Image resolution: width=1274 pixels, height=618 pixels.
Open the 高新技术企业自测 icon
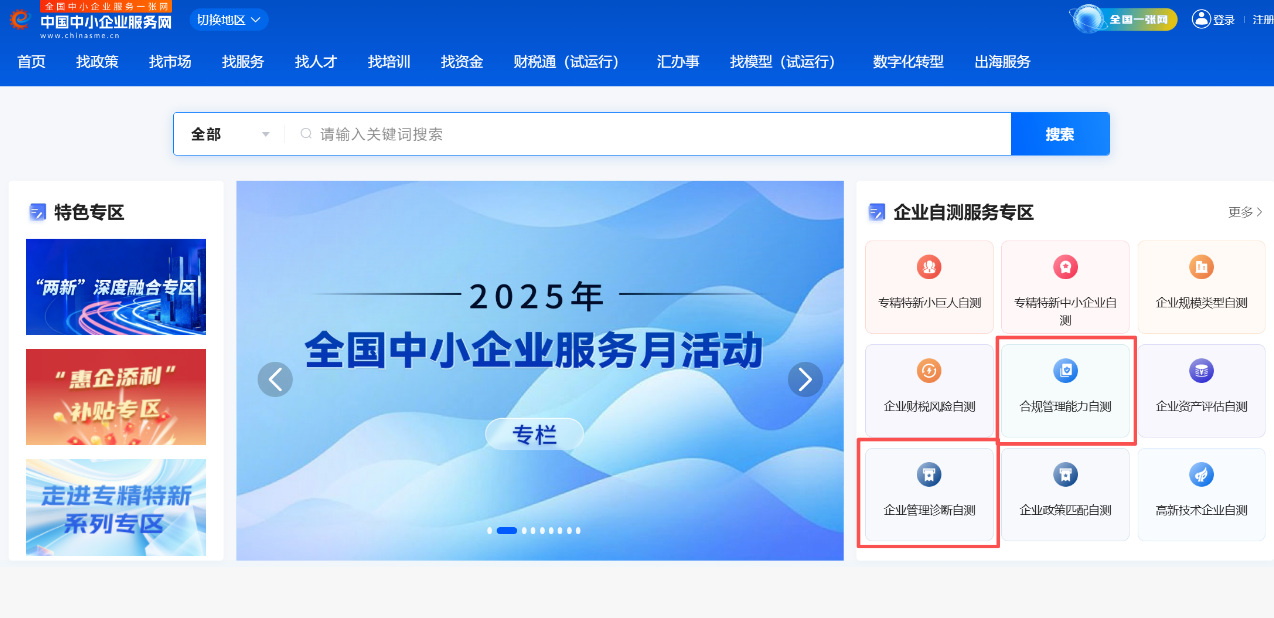1201,475
